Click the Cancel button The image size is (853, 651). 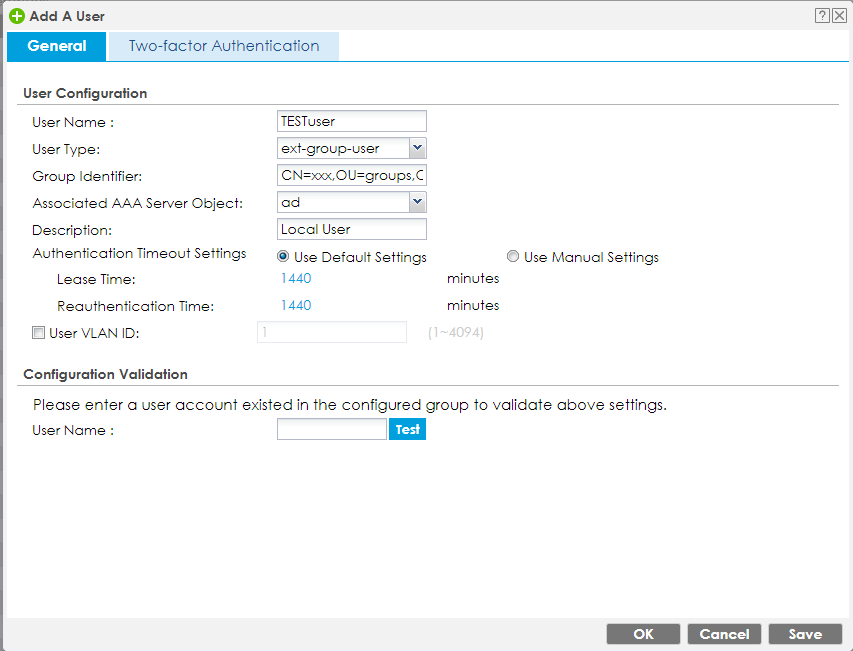(x=724, y=634)
